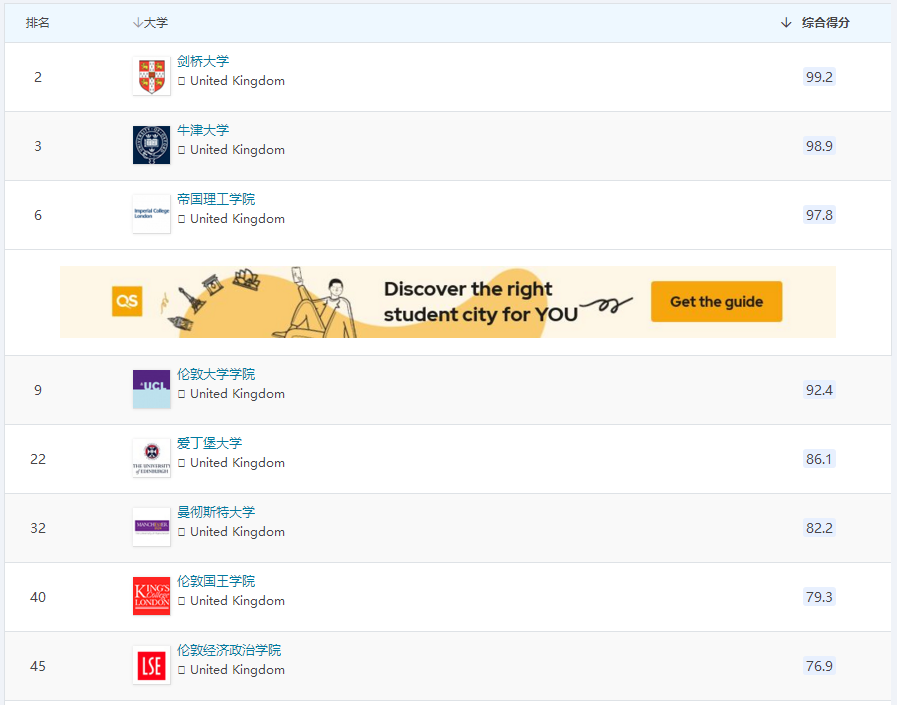The image size is (897, 705).
Task: Click the UCL purple logo
Action: 152,389
